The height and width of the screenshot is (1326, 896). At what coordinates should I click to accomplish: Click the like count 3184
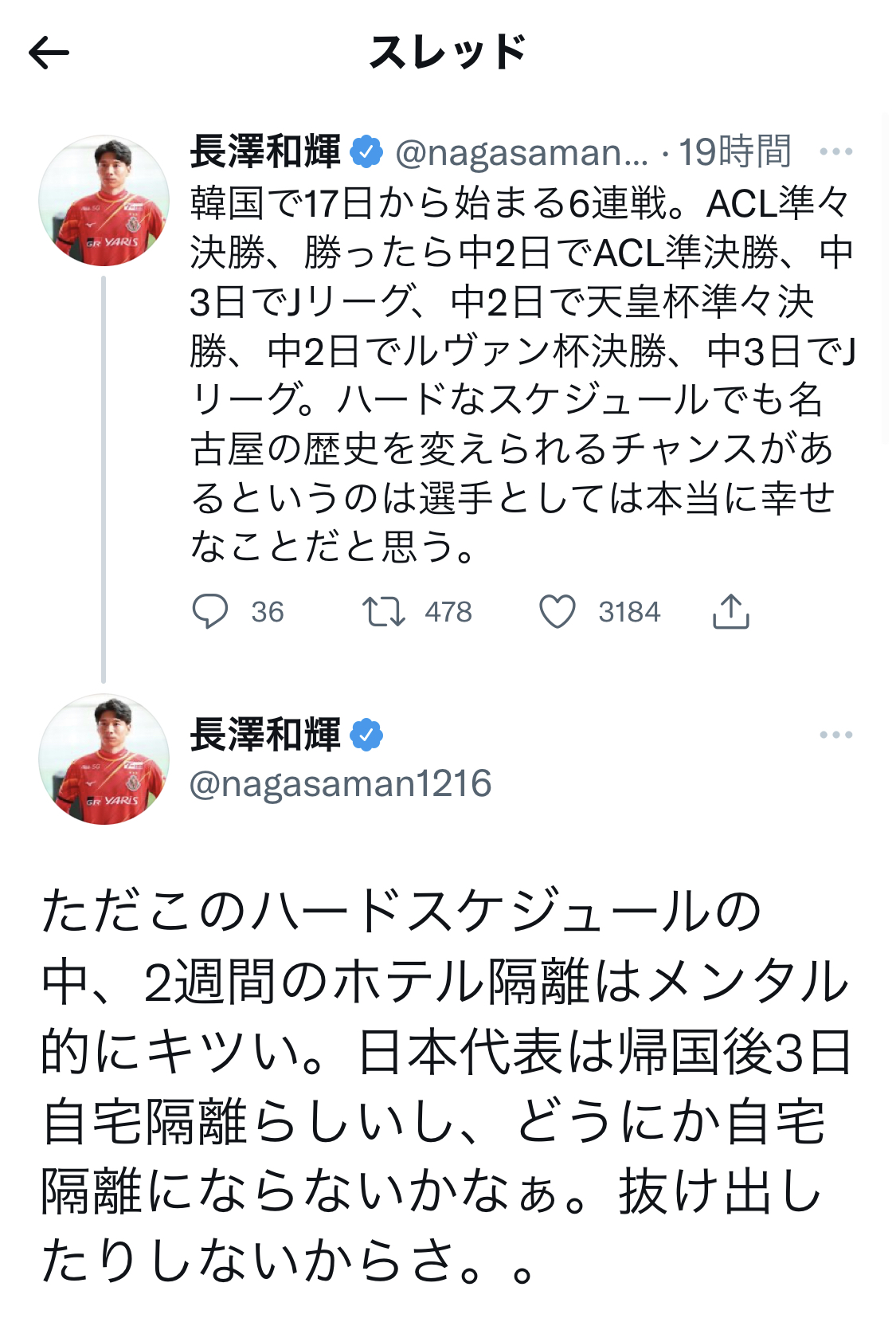click(629, 612)
